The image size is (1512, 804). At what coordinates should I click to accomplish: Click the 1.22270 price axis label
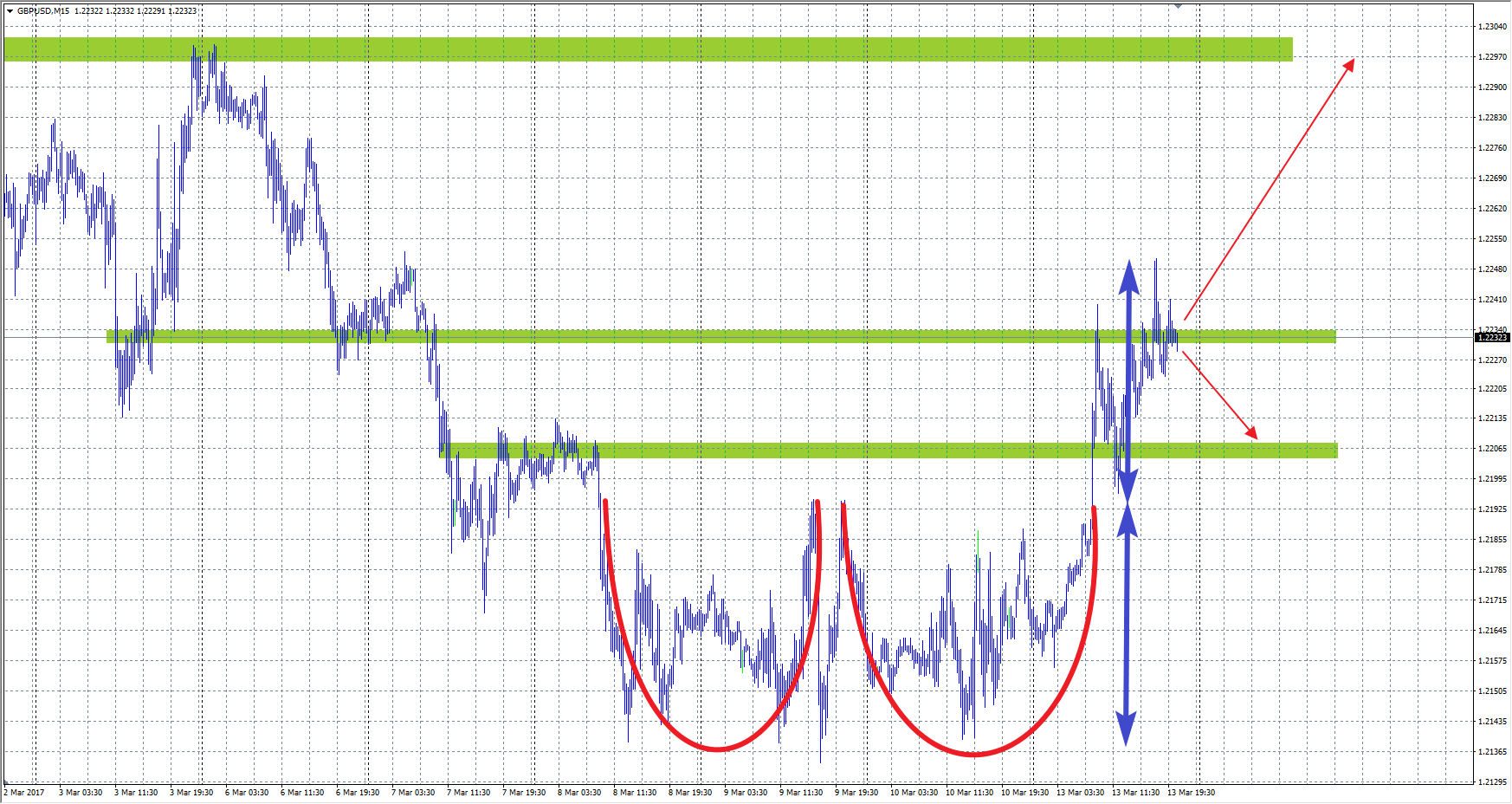tap(1493, 360)
